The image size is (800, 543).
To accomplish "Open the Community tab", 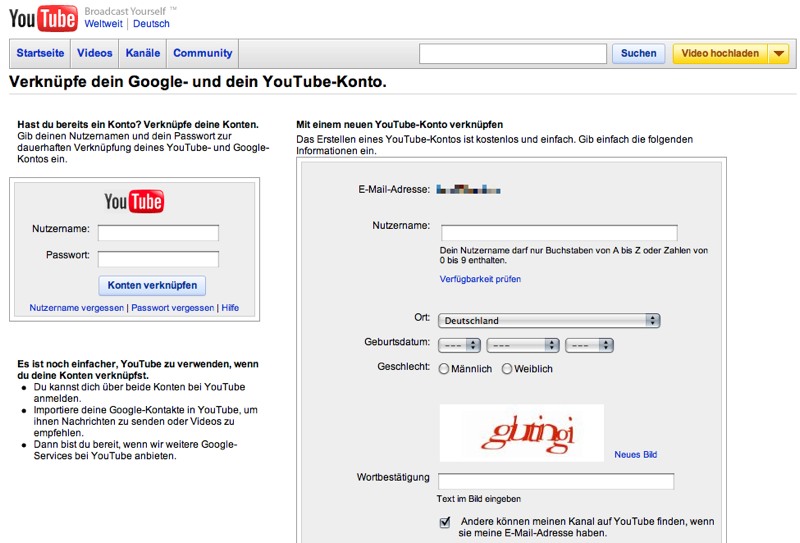I will (202, 54).
